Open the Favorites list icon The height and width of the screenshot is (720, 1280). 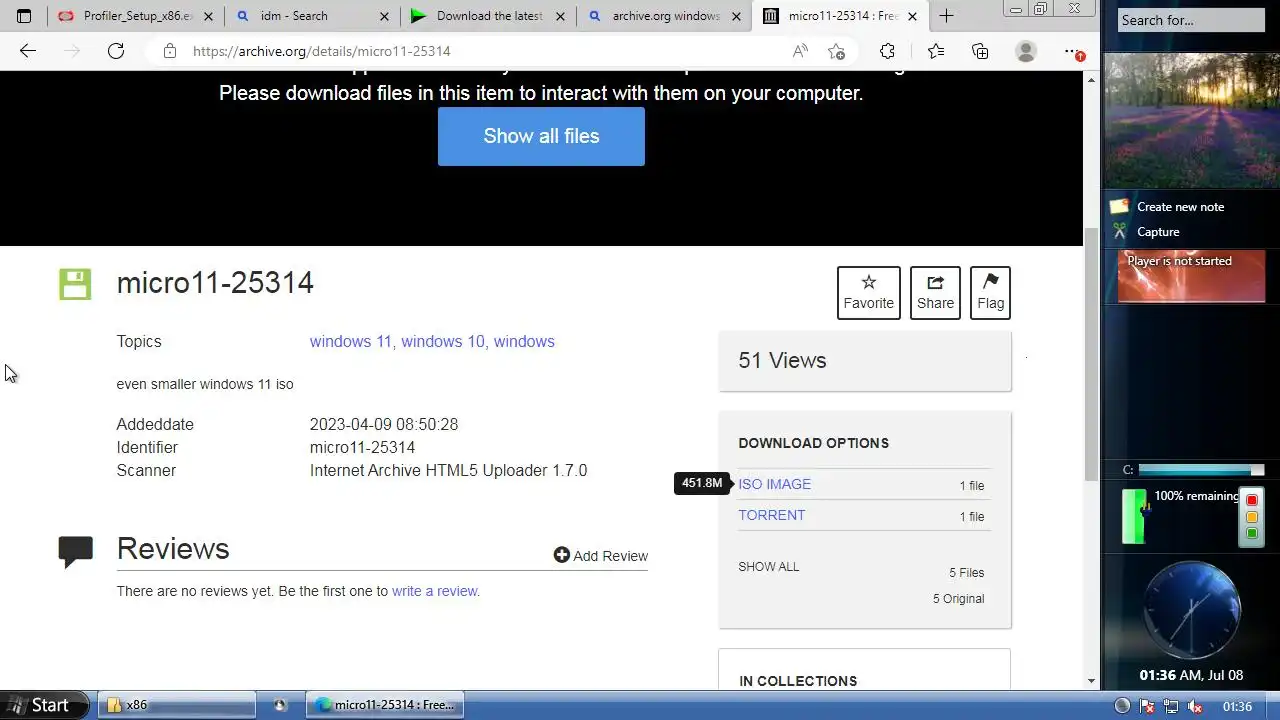tap(935, 51)
